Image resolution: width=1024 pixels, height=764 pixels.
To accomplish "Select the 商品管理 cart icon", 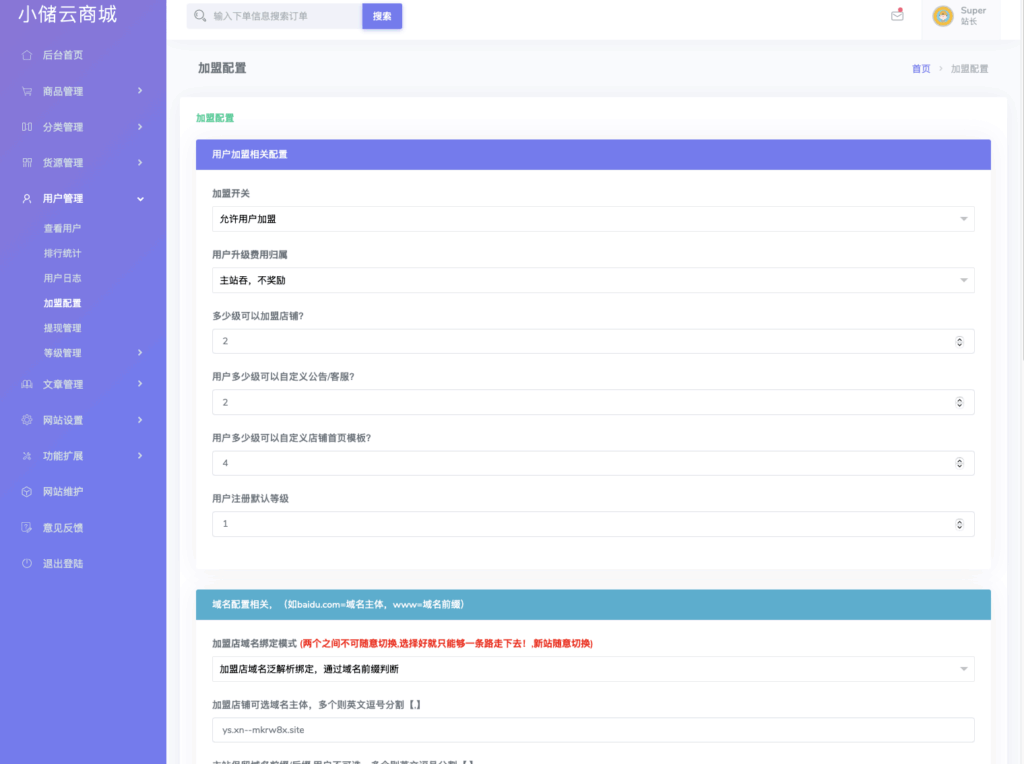I will [26, 91].
